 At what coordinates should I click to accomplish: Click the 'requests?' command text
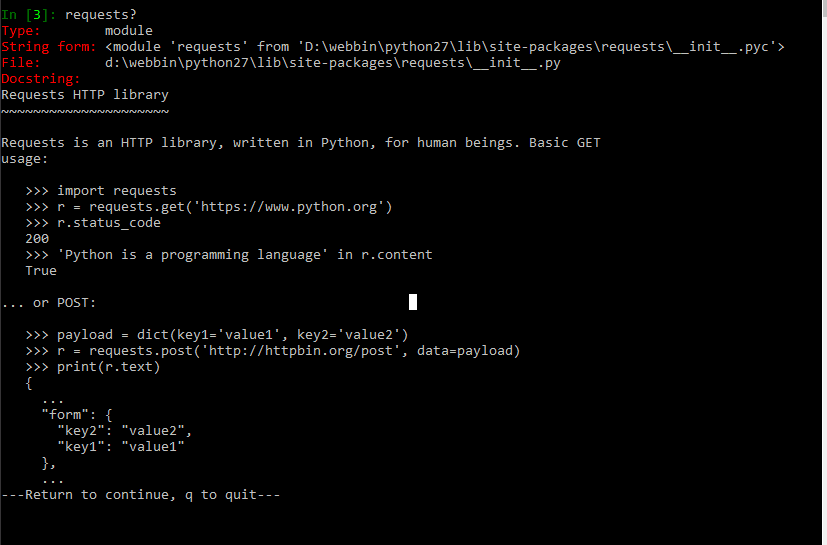(101, 15)
